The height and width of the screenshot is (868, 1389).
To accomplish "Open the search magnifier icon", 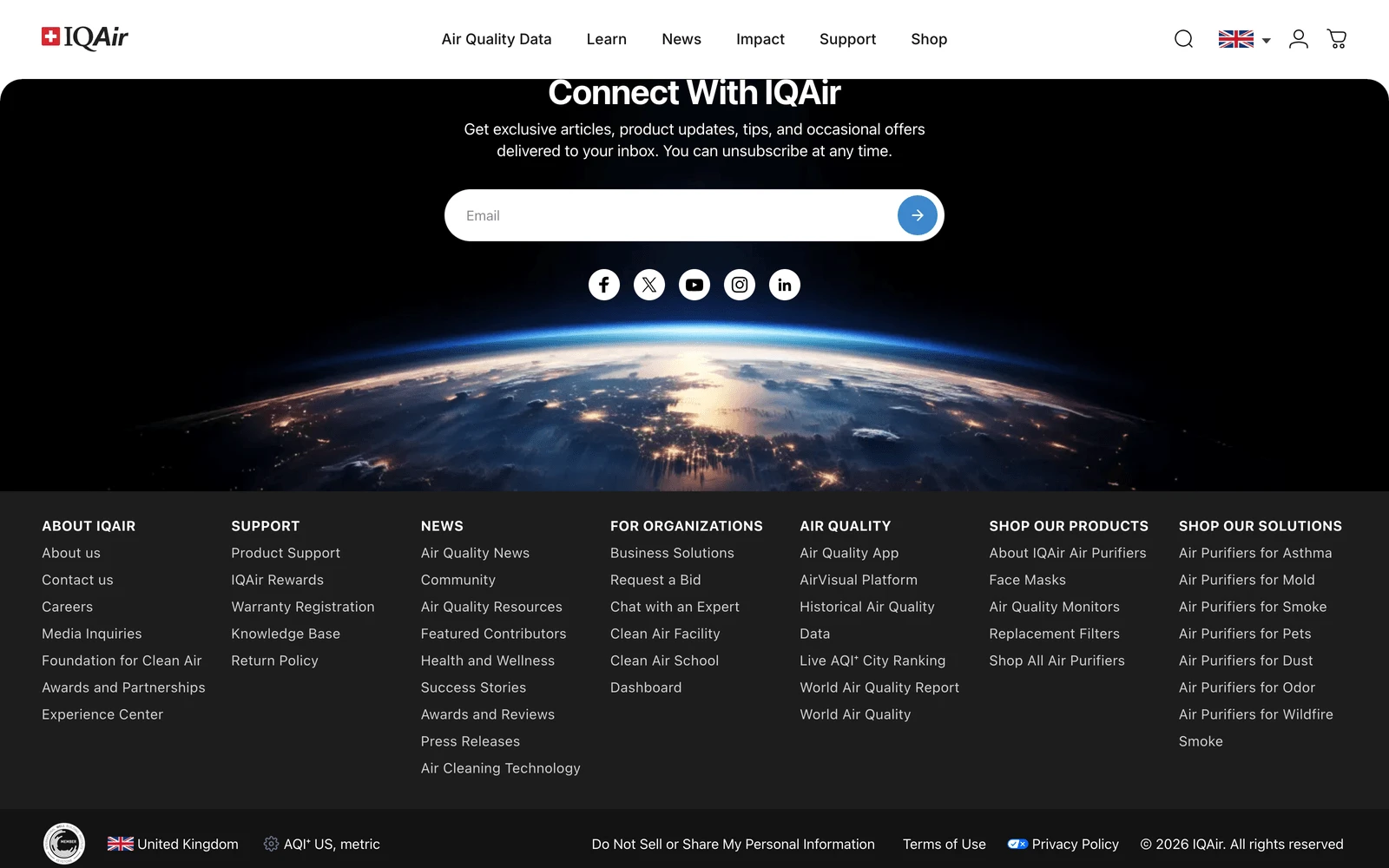I will coord(1183,39).
